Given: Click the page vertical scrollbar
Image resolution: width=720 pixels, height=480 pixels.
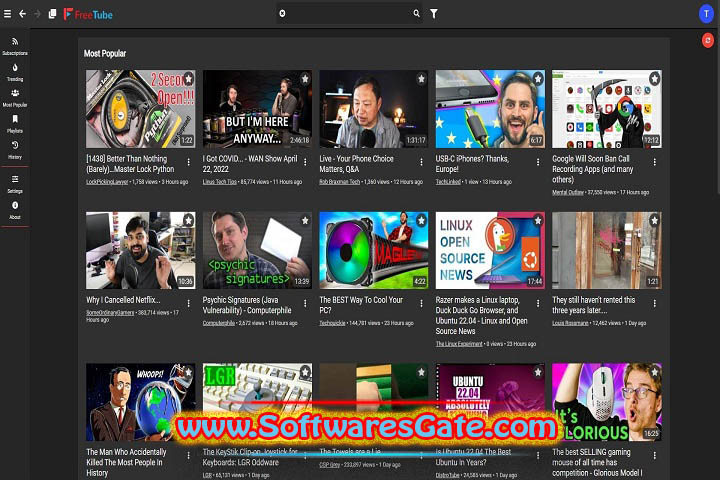Looking at the screenshot, I should (718, 110).
